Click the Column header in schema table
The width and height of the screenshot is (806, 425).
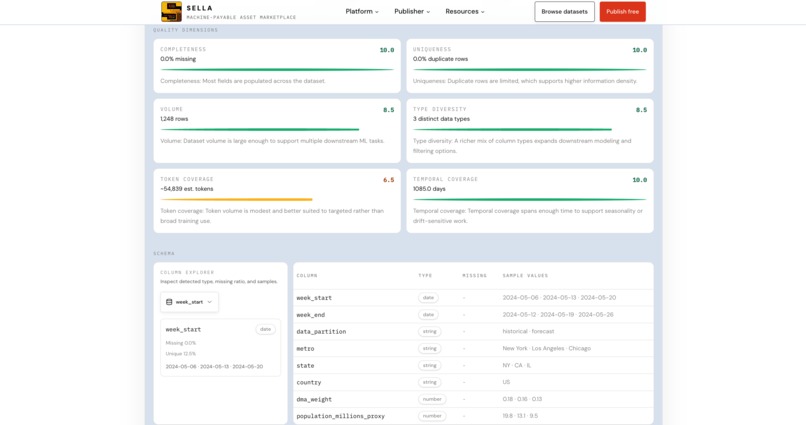point(307,275)
